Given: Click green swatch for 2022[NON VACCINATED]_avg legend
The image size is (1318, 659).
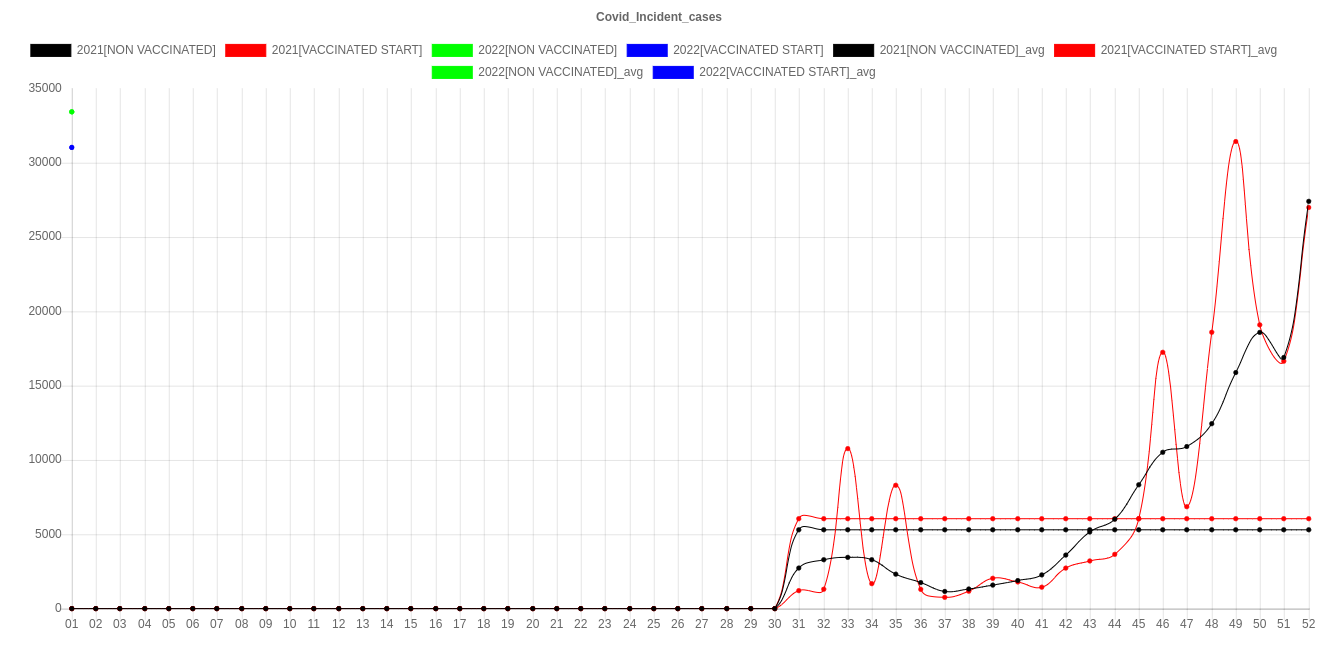Looking at the screenshot, I should click(451, 72).
